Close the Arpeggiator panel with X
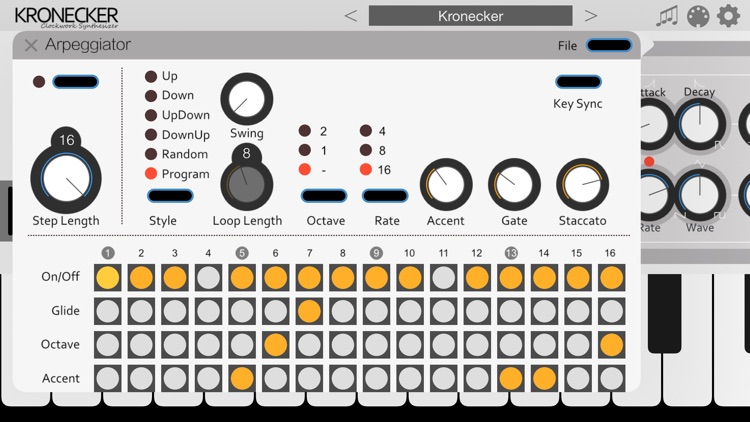The height and width of the screenshot is (422, 750). click(31, 45)
